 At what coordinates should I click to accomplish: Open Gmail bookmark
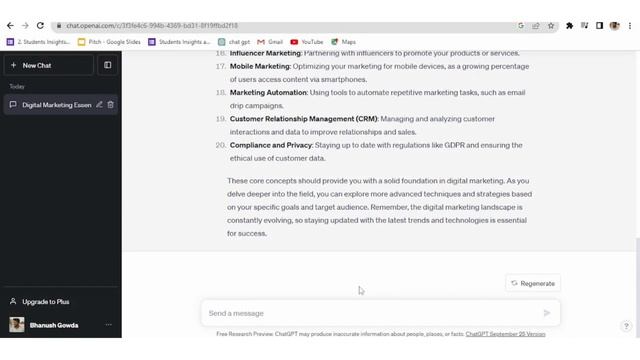[x=270, y=42]
